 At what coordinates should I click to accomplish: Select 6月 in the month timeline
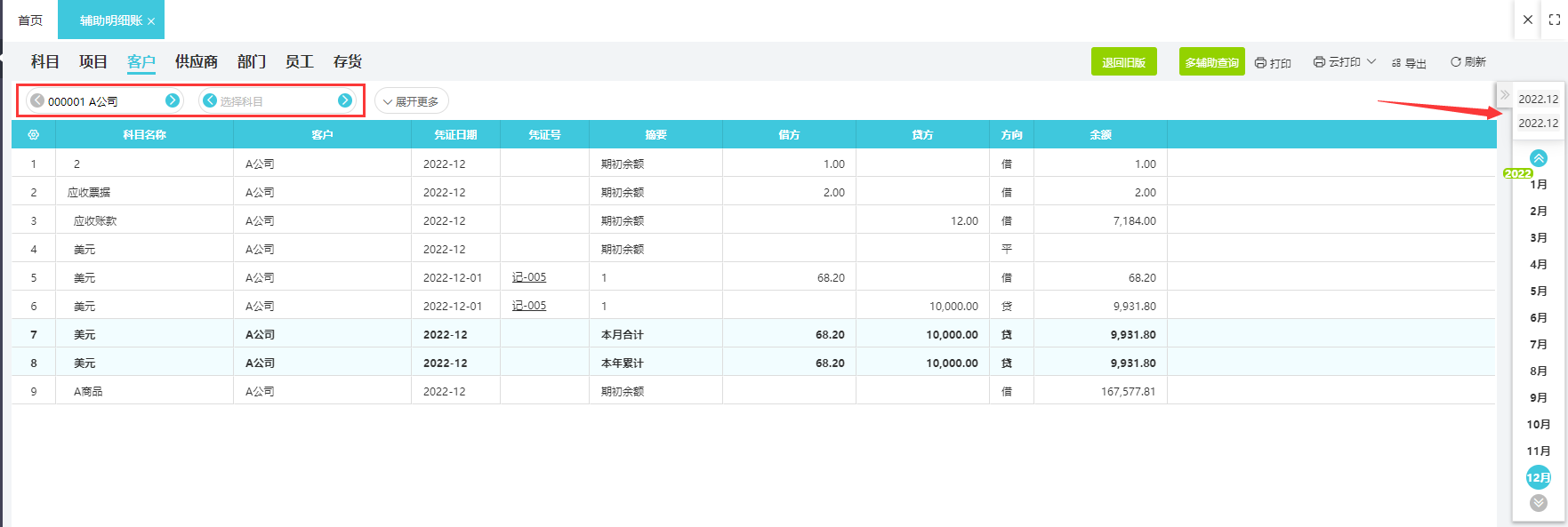click(1539, 317)
